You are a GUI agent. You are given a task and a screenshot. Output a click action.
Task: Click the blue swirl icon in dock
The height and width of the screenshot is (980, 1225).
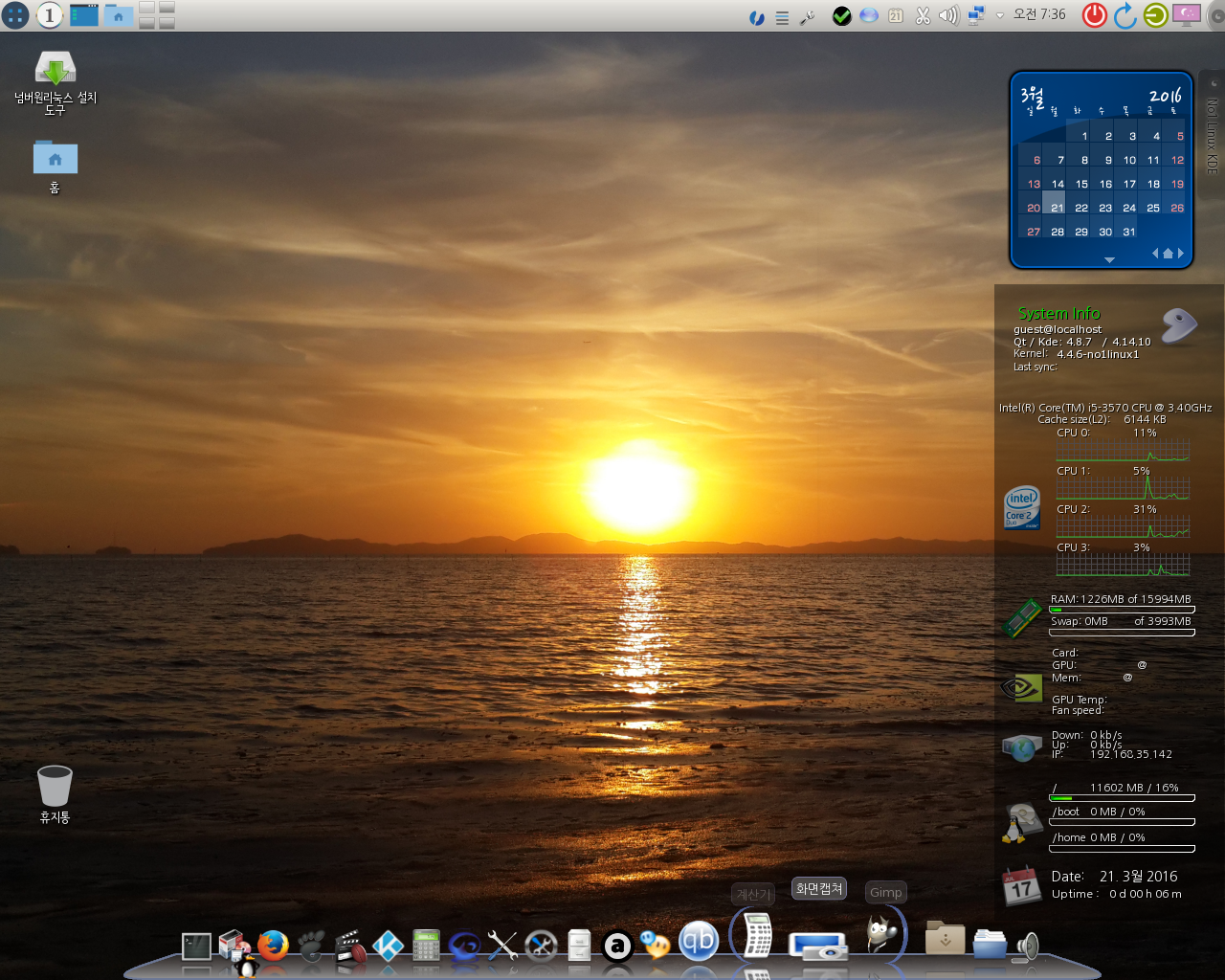[464, 947]
